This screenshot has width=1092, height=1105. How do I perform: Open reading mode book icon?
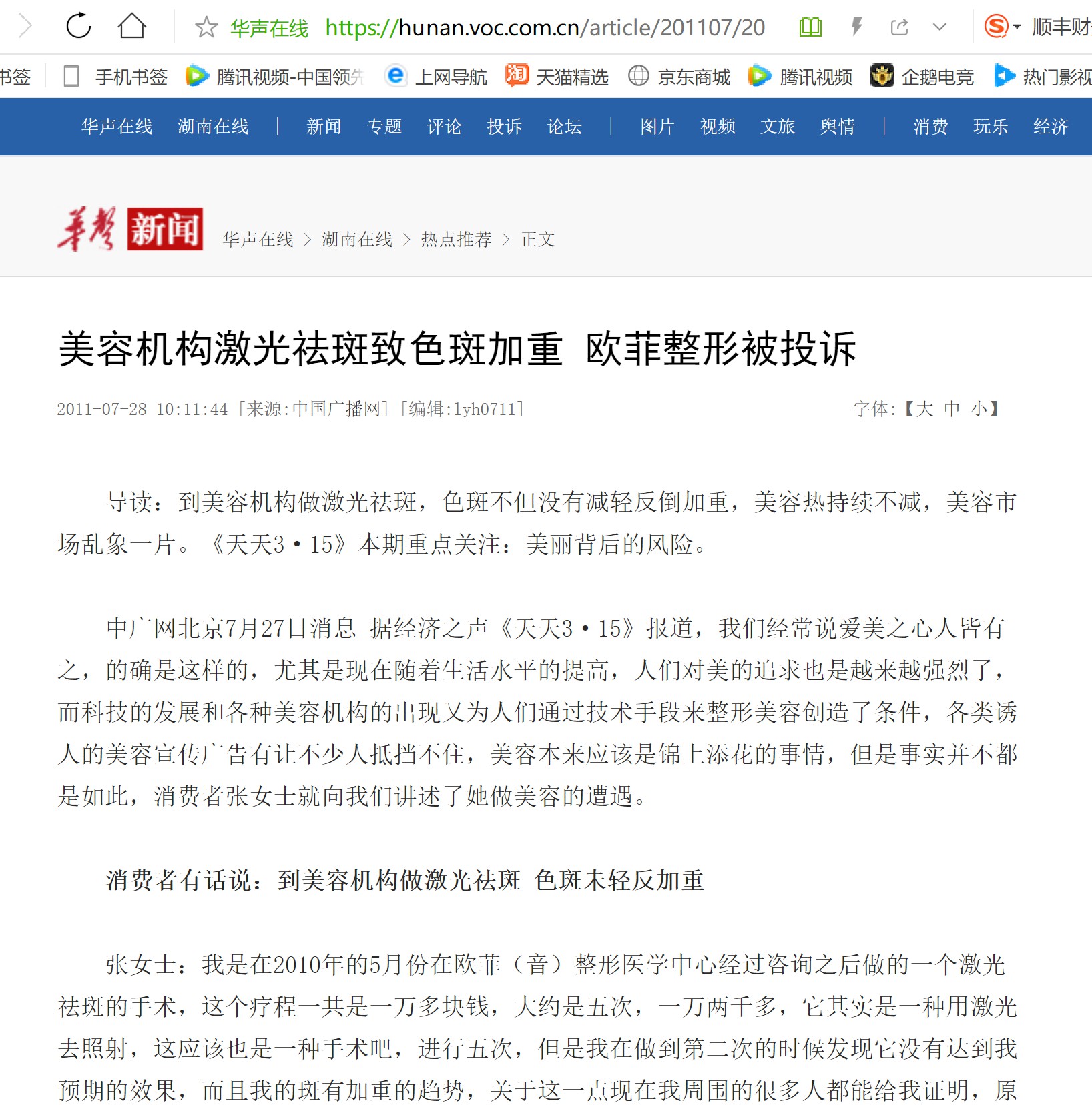click(x=810, y=27)
